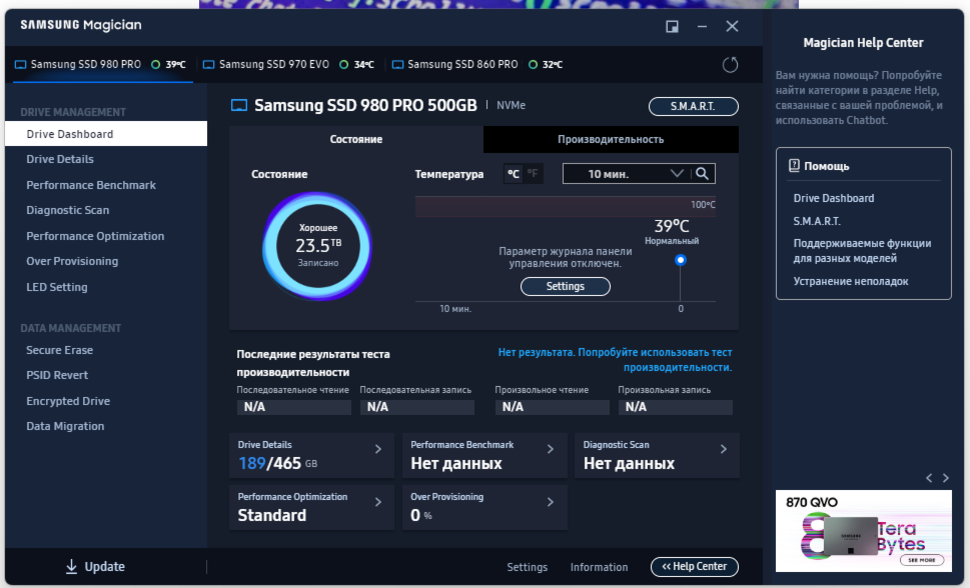Open the Diagnostic Scan card arrow
Viewport: 970px width, 588px height.
coord(723,449)
